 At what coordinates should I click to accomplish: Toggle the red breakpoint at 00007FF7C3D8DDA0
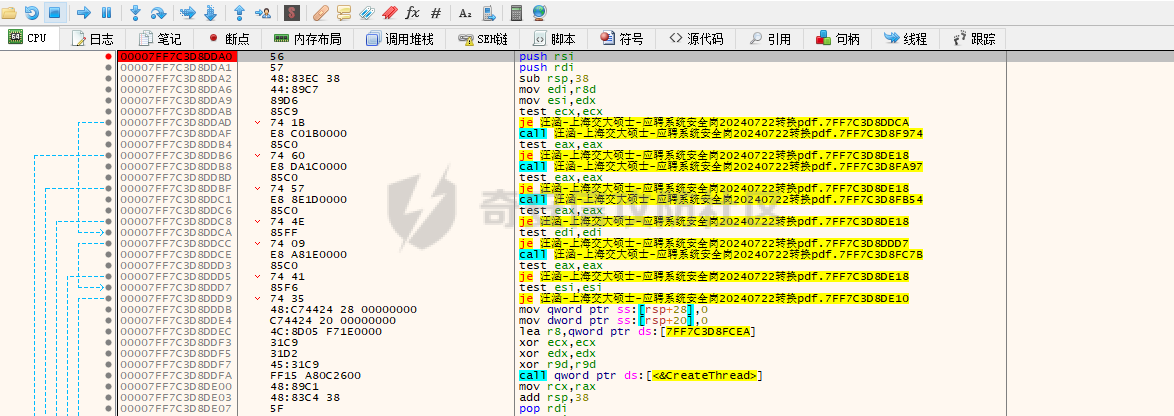tap(108, 57)
